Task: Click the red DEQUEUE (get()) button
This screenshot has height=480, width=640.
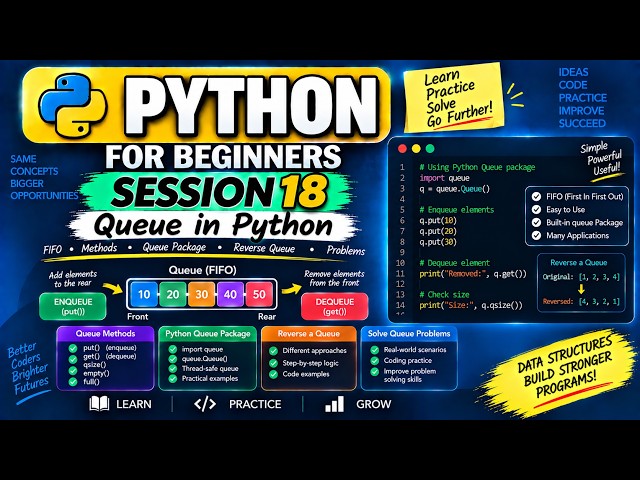Action: click(x=335, y=307)
